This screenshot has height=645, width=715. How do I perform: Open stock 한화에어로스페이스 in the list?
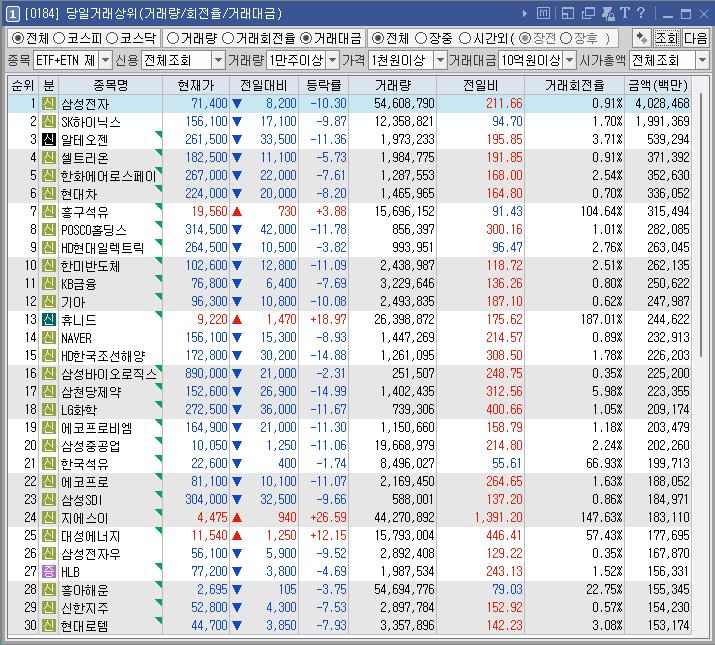click(x=109, y=176)
